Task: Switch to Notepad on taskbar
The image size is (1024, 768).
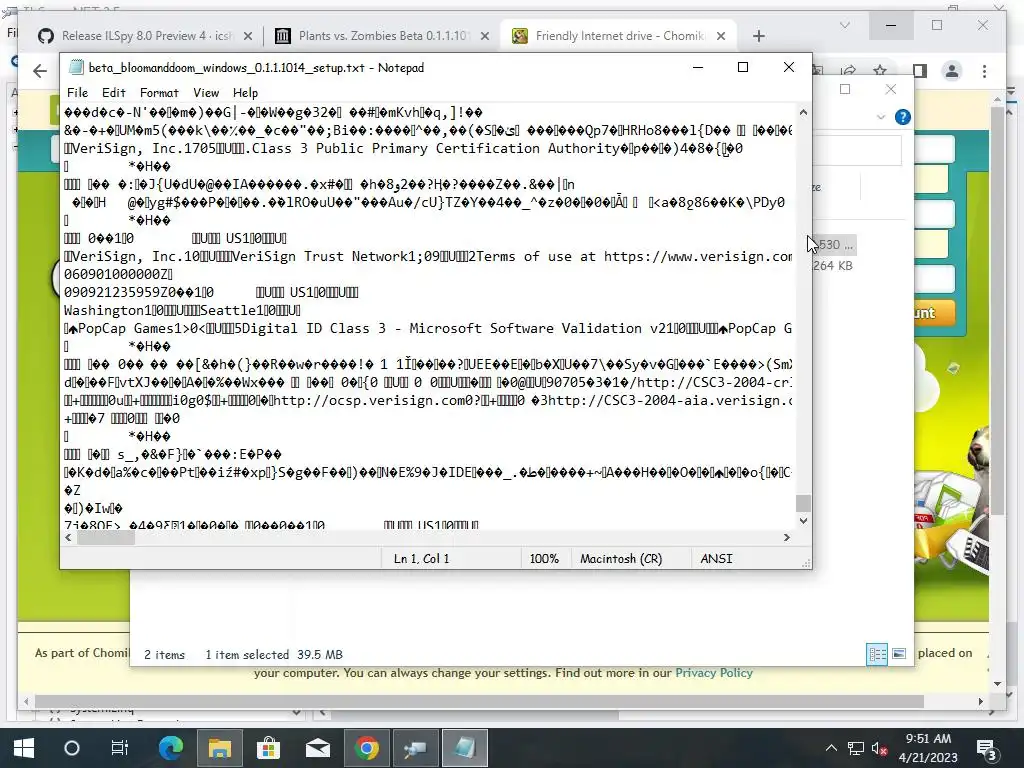Action: pyautogui.click(x=464, y=748)
